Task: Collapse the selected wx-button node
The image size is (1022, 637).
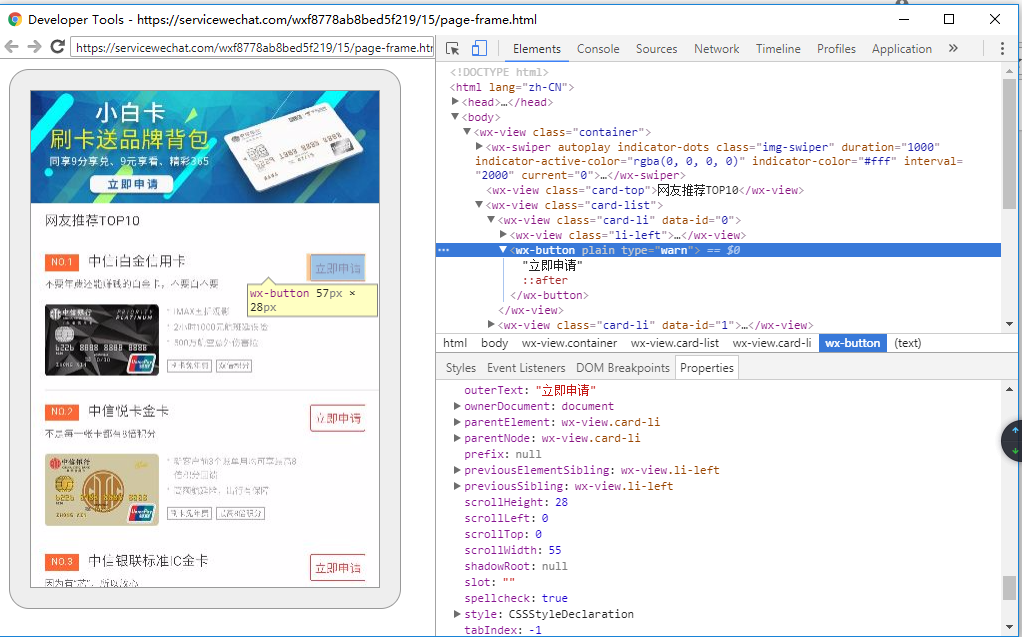Action: 503,250
